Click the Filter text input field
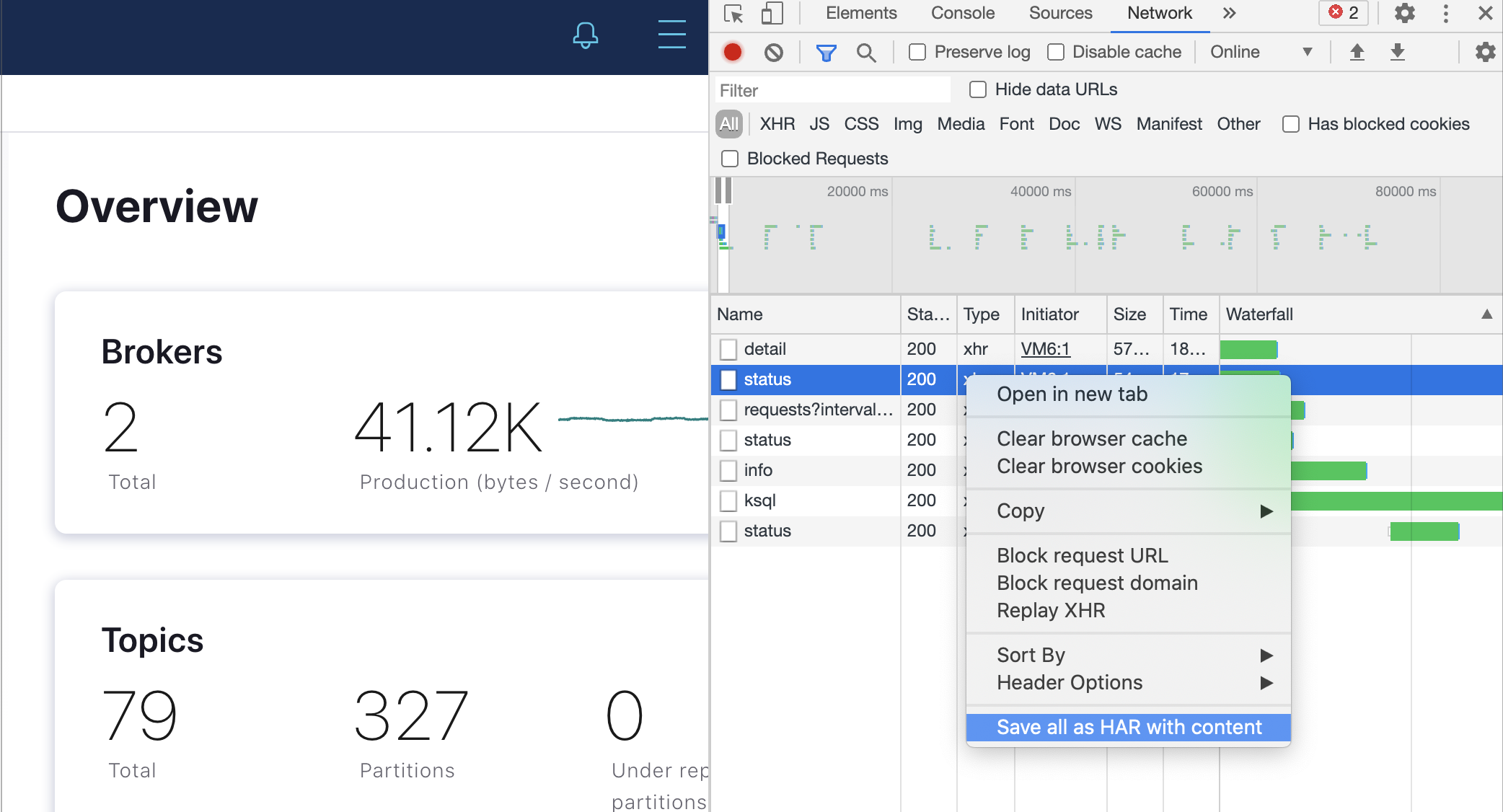The height and width of the screenshot is (812, 1503). (832, 91)
